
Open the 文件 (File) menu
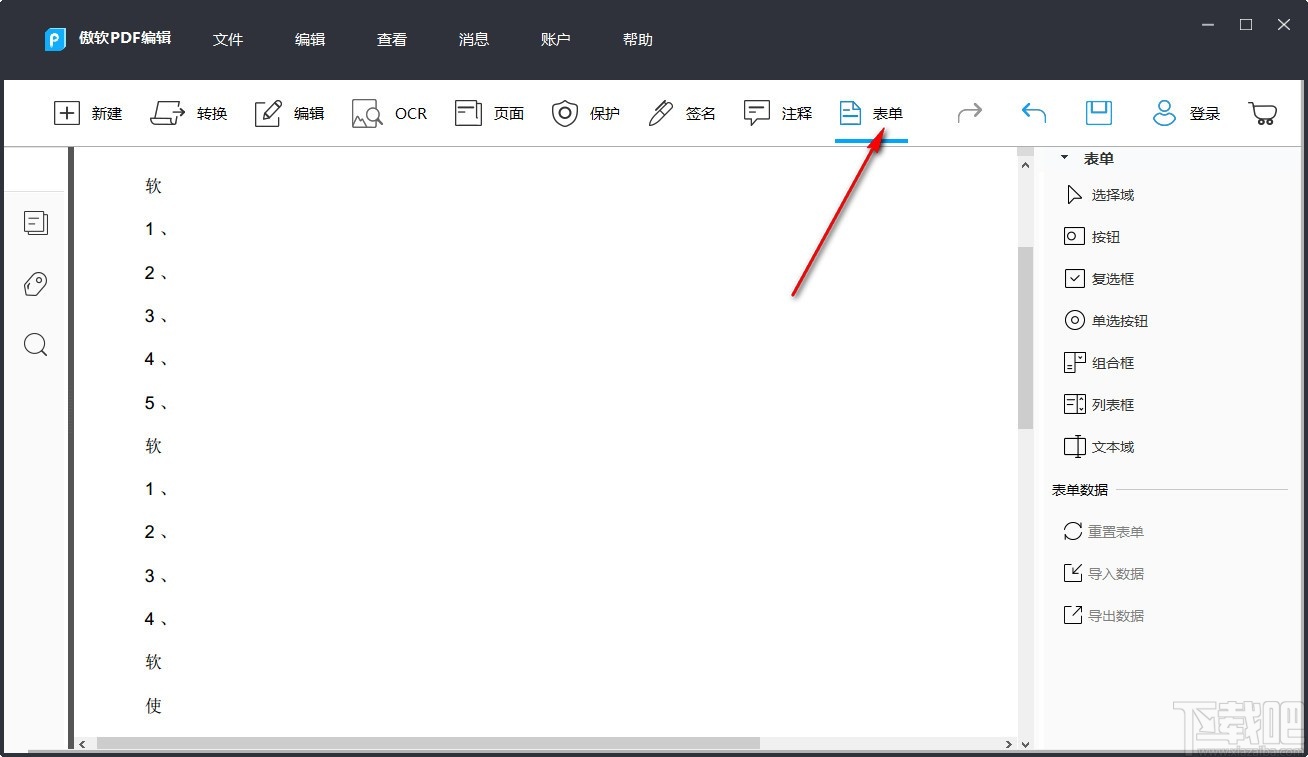[228, 40]
